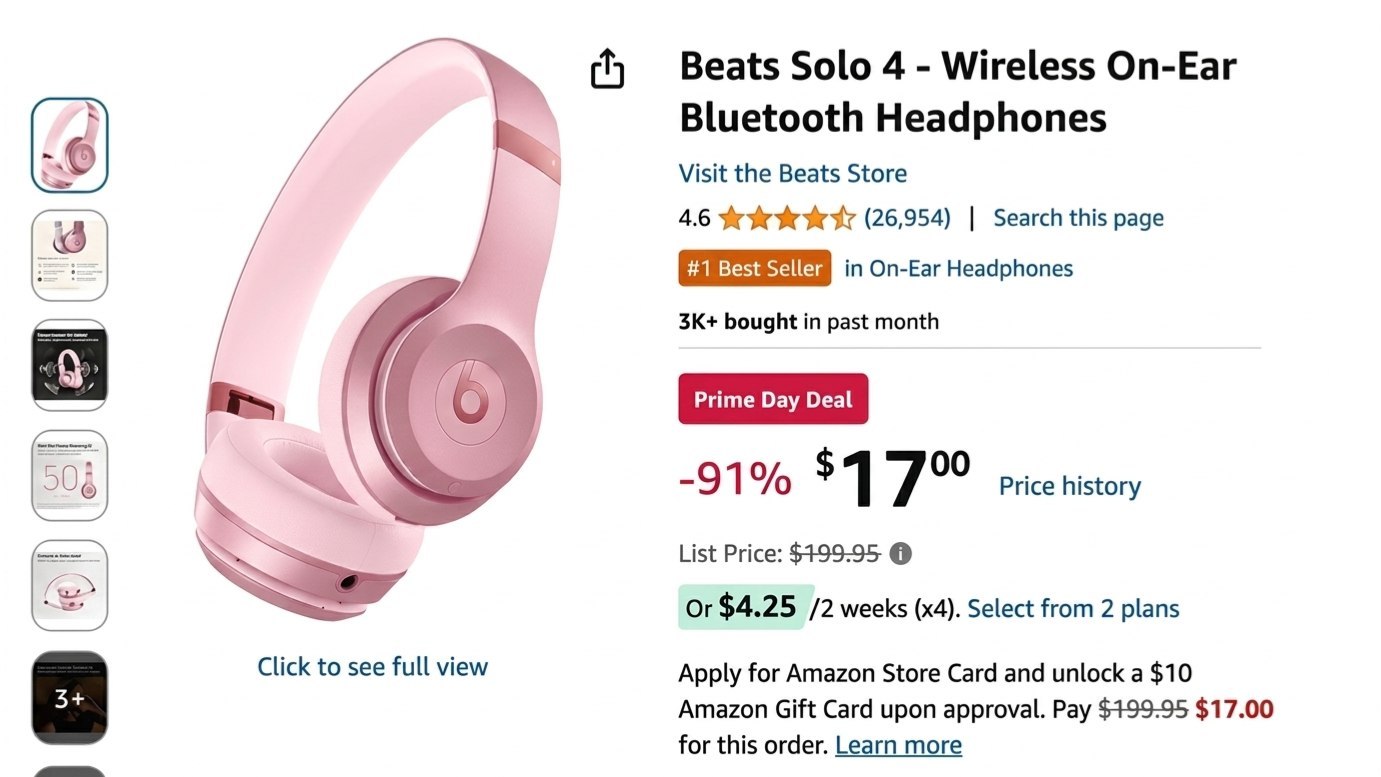Viewport: 1381px width, 777px height.
Task: Open the Price history link
Action: (x=1070, y=486)
